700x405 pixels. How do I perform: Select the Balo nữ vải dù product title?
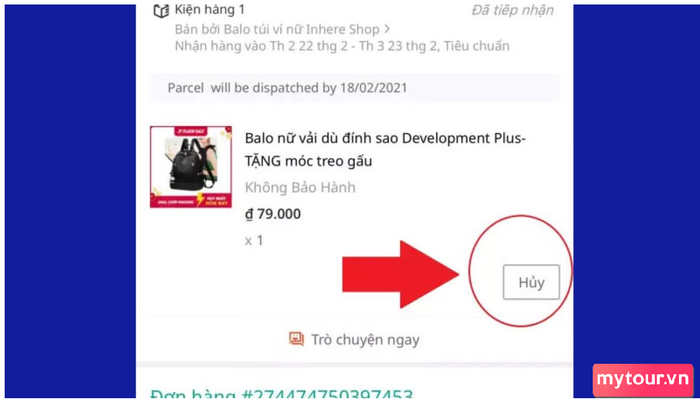tap(385, 150)
